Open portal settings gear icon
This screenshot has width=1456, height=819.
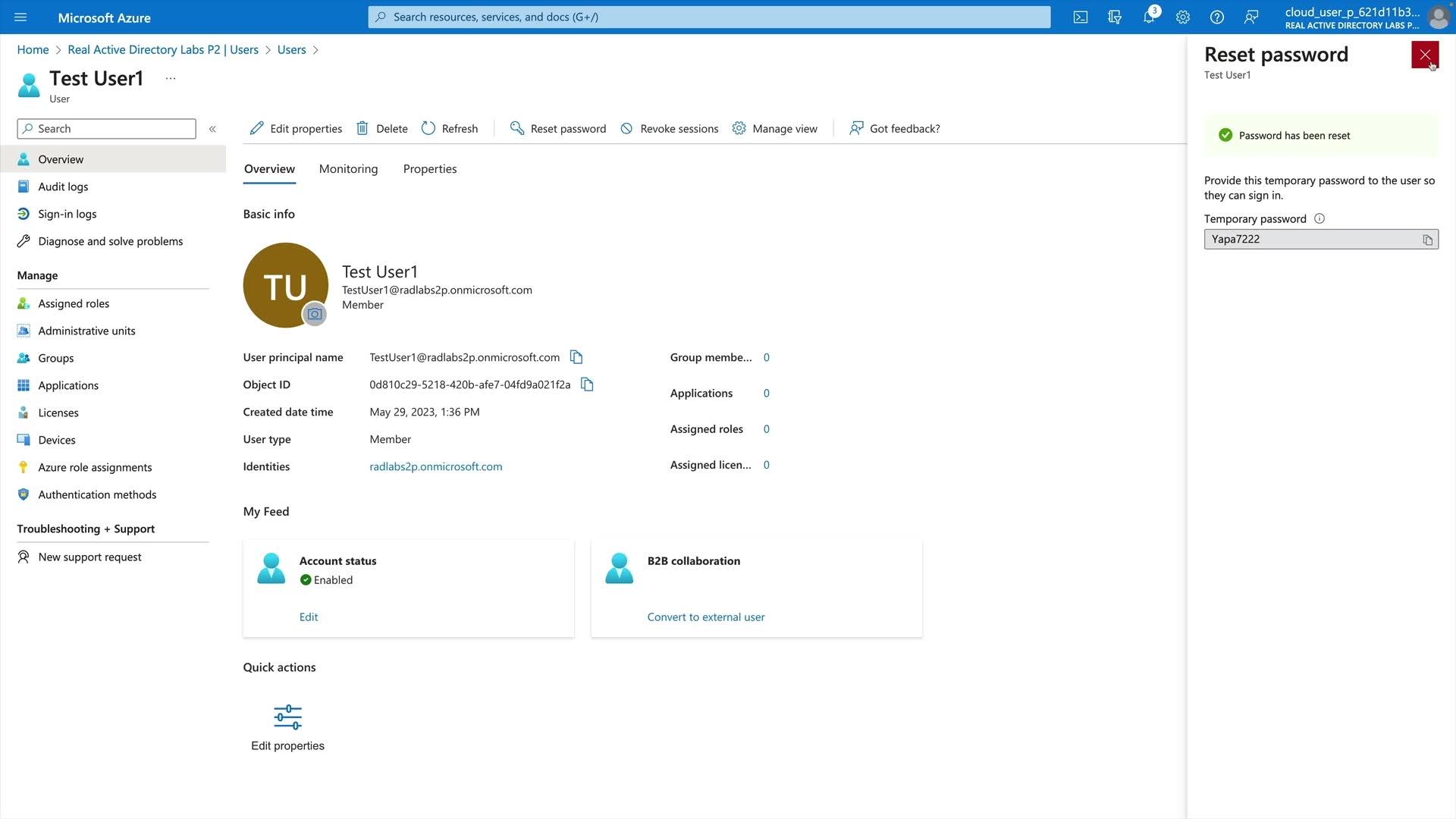tap(1183, 17)
